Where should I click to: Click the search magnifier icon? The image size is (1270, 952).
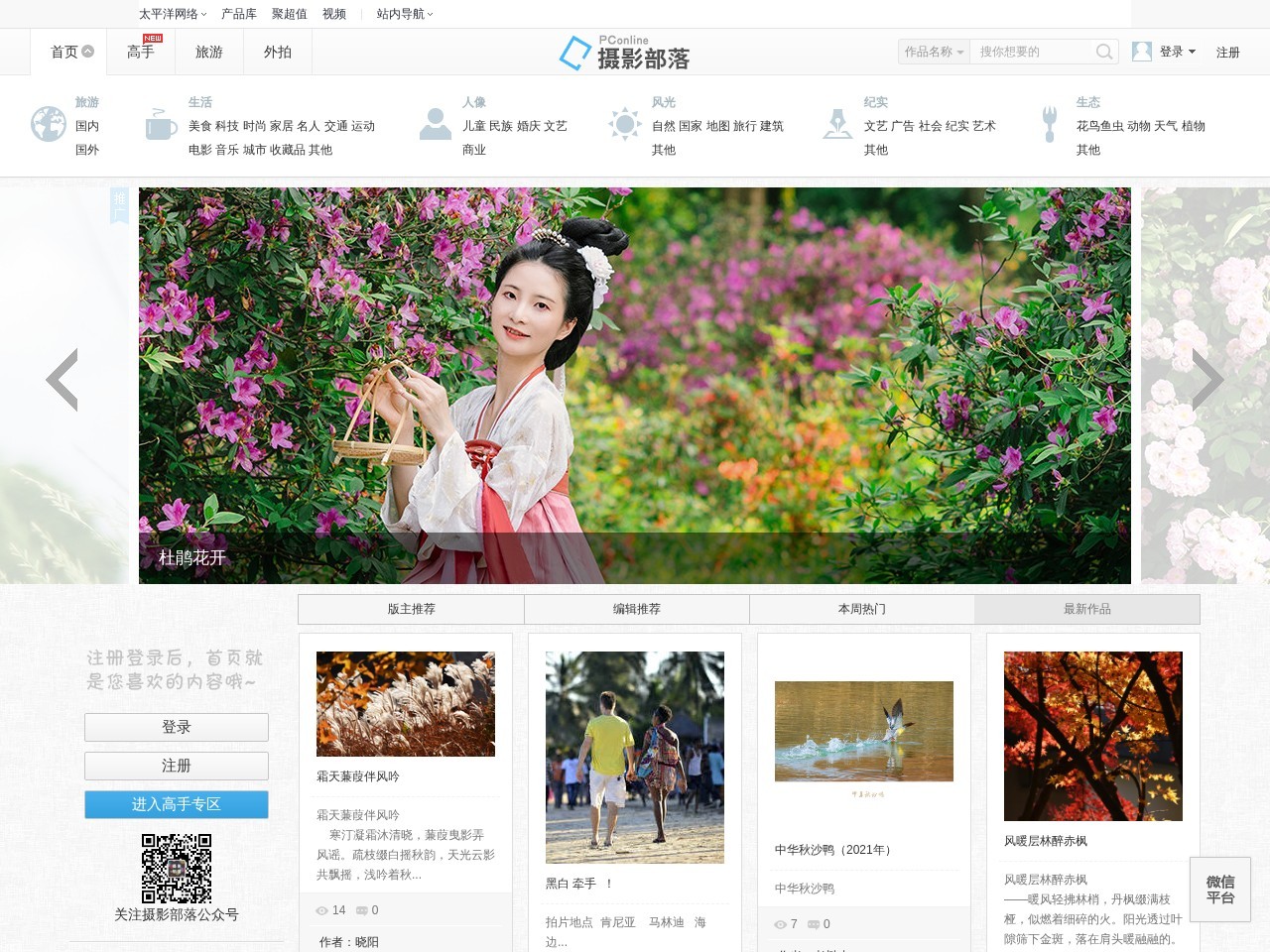pyautogui.click(x=1103, y=52)
